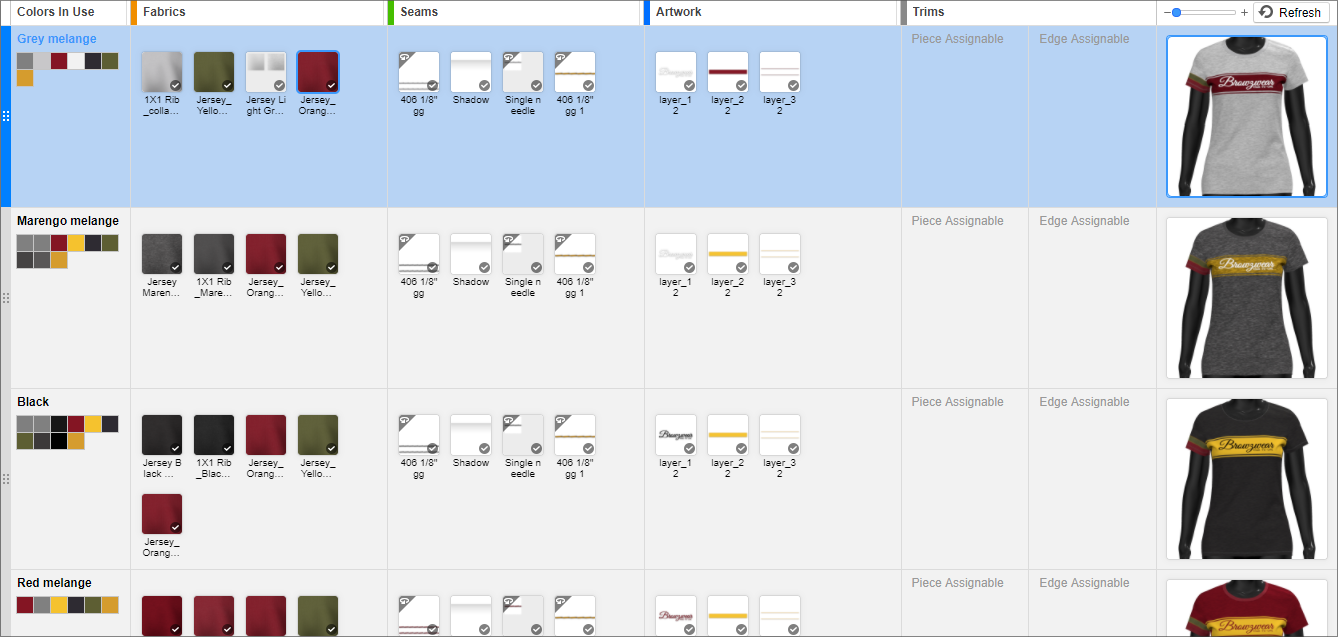1338x637 pixels.
Task: Click Piece Assignable in Red melange trims
Action: tap(958, 583)
